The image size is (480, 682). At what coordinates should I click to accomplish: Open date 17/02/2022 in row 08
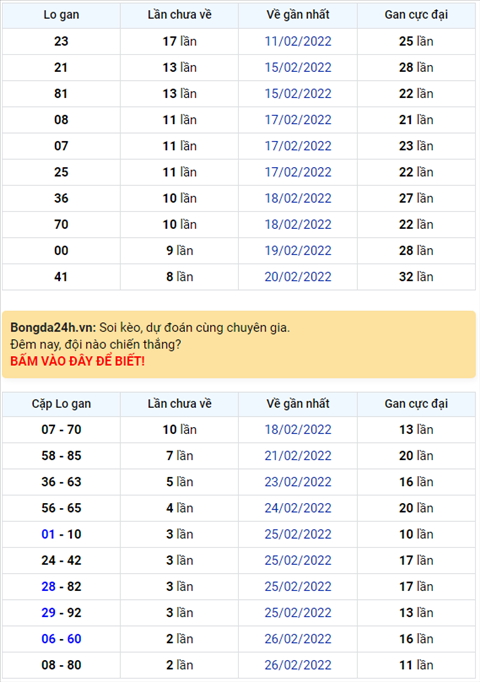click(x=298, y=120)
